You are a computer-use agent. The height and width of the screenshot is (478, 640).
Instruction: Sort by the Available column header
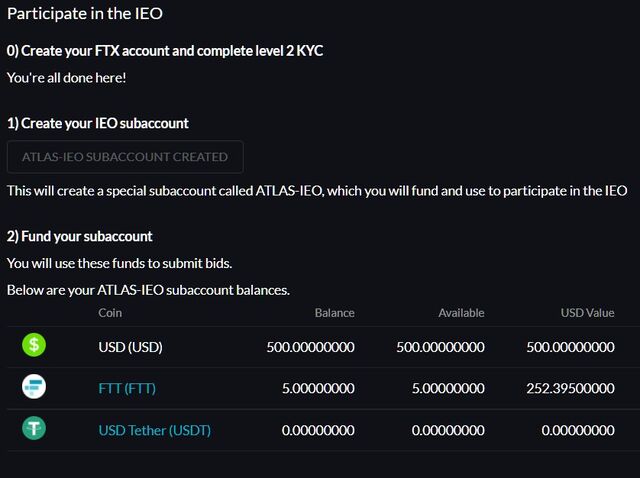462,313
